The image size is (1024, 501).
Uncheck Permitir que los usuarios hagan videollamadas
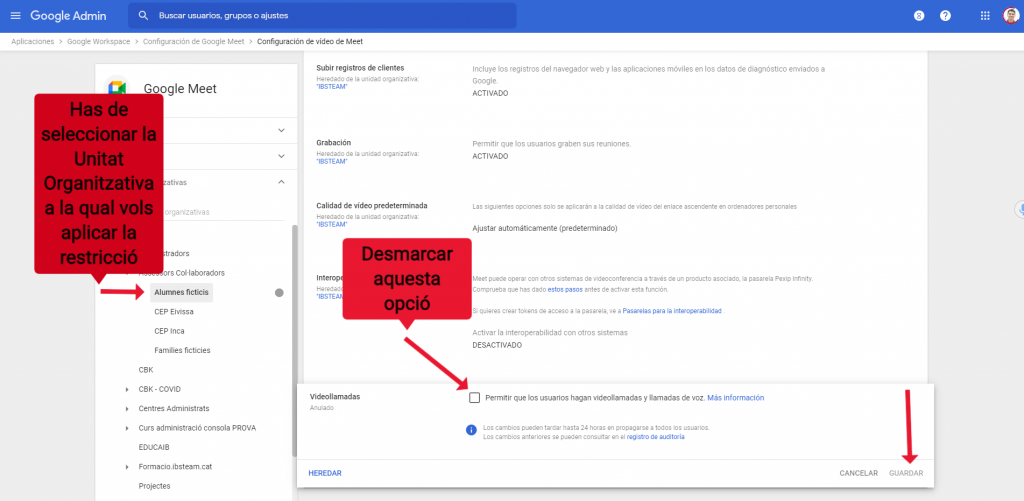[474, 398]
